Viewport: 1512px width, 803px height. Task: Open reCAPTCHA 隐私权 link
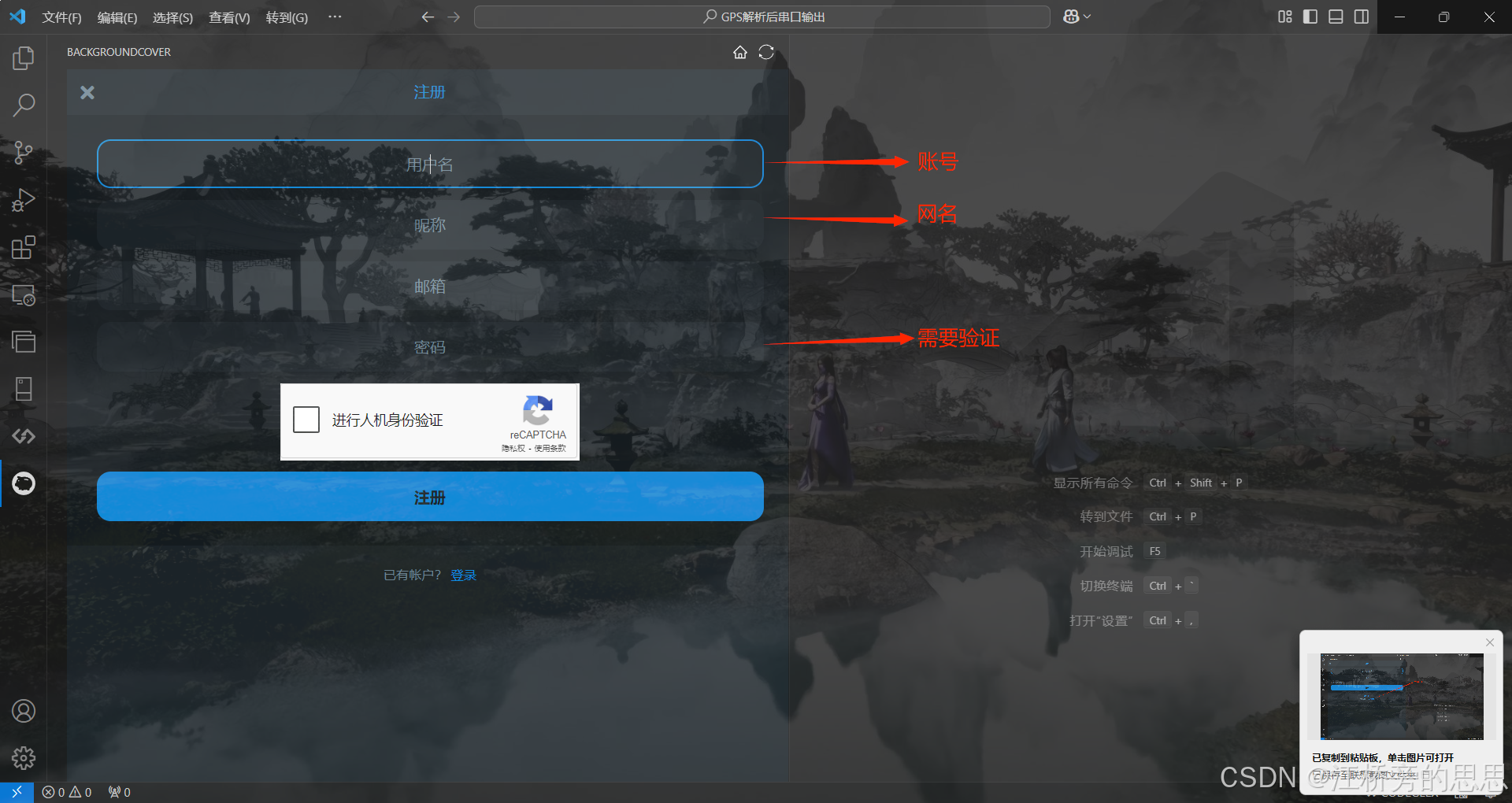point(513,448)
